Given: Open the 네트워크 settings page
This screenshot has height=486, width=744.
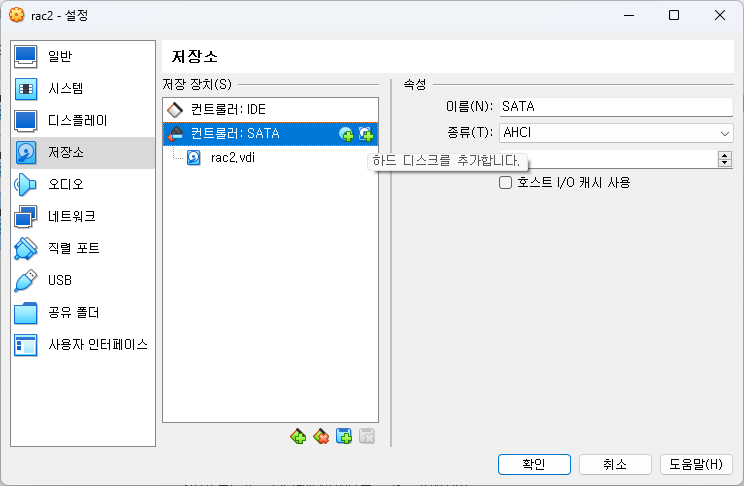Looking at the screenshot, I should [x=83, y=216].
